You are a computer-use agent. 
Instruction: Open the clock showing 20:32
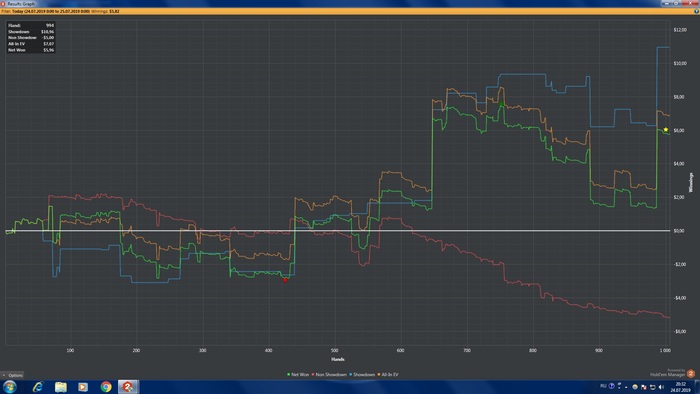point(681,387)
